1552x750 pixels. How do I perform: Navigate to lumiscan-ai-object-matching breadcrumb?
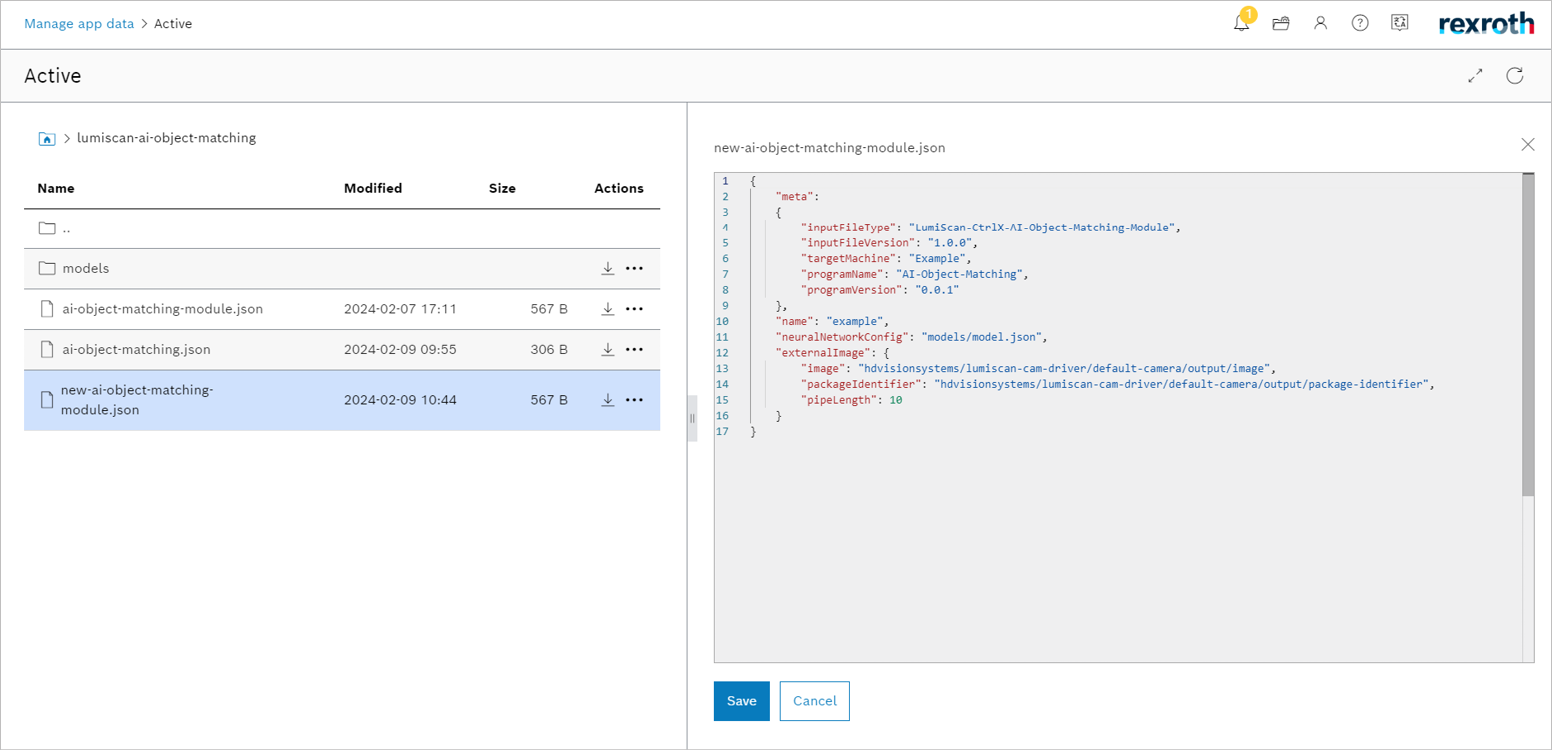pos(167,138)
